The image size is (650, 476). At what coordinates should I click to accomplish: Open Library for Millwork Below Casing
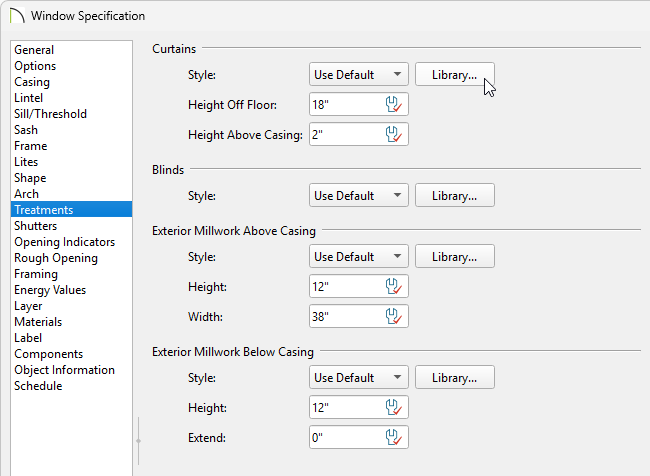(x=455, y=377)
